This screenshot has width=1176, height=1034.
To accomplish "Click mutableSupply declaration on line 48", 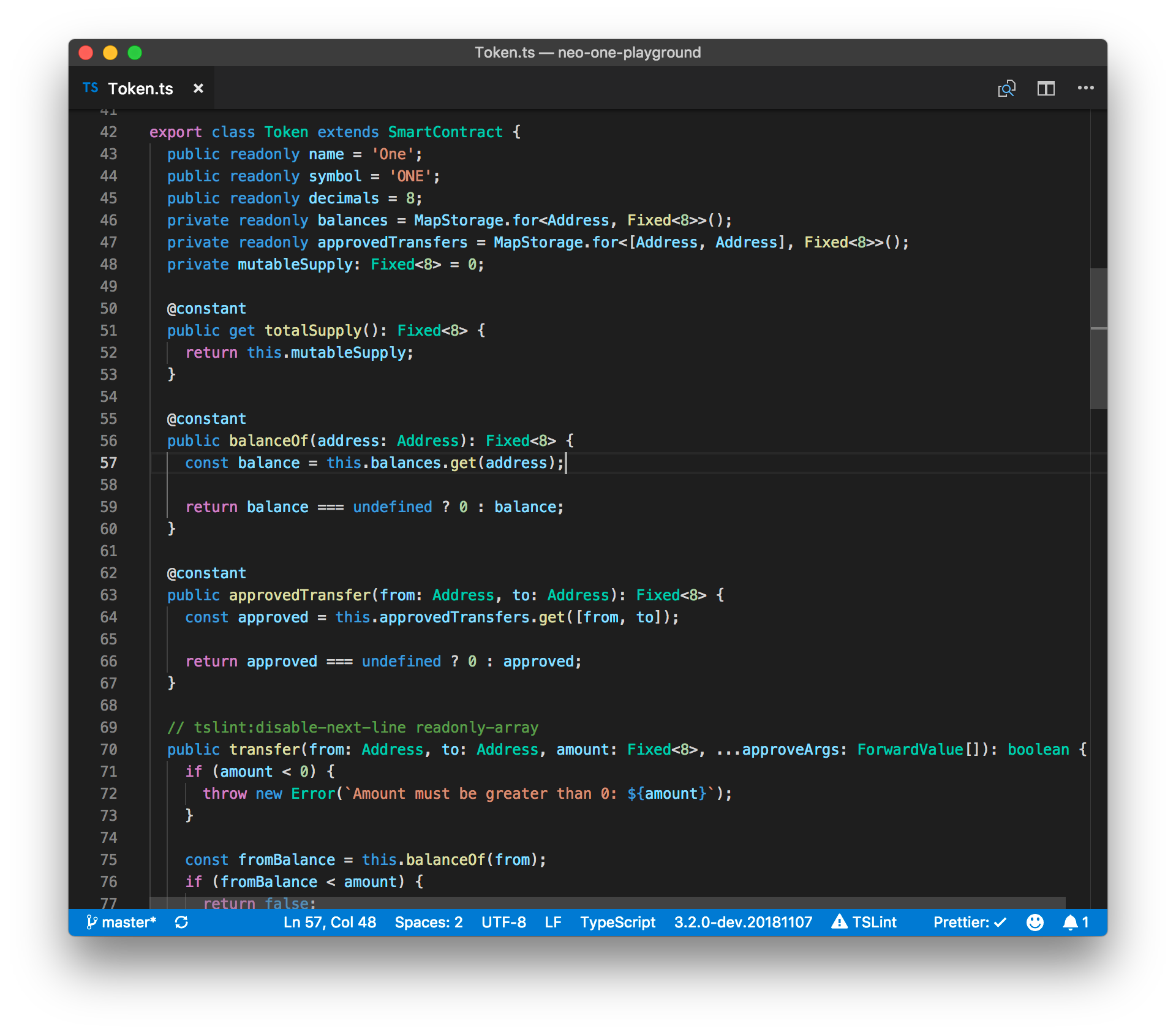I will (295, 265).
